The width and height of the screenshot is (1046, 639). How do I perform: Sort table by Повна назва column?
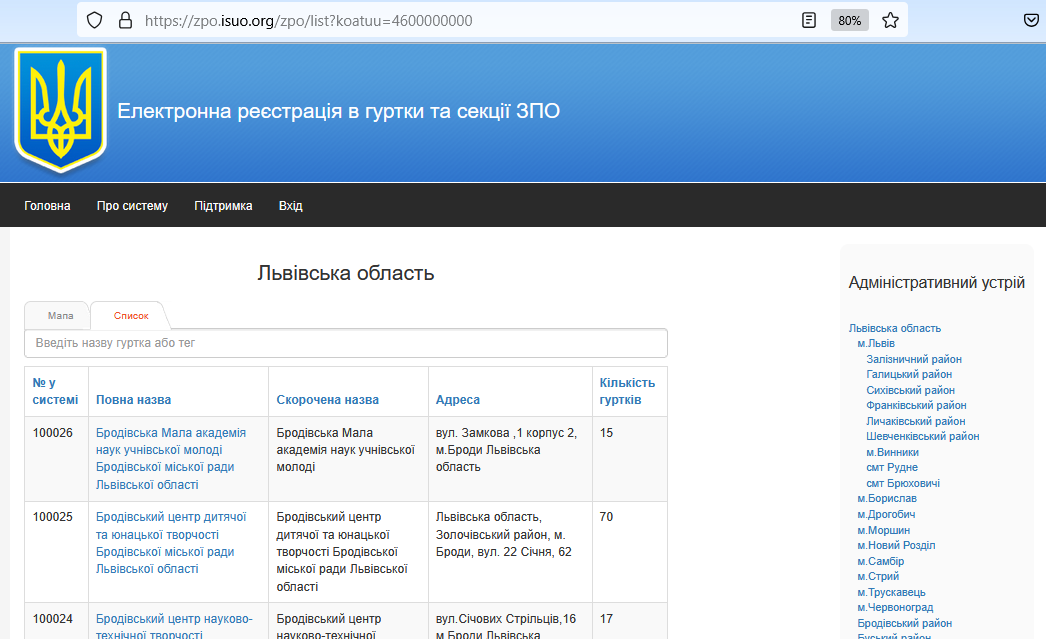(x=133, y=400)
